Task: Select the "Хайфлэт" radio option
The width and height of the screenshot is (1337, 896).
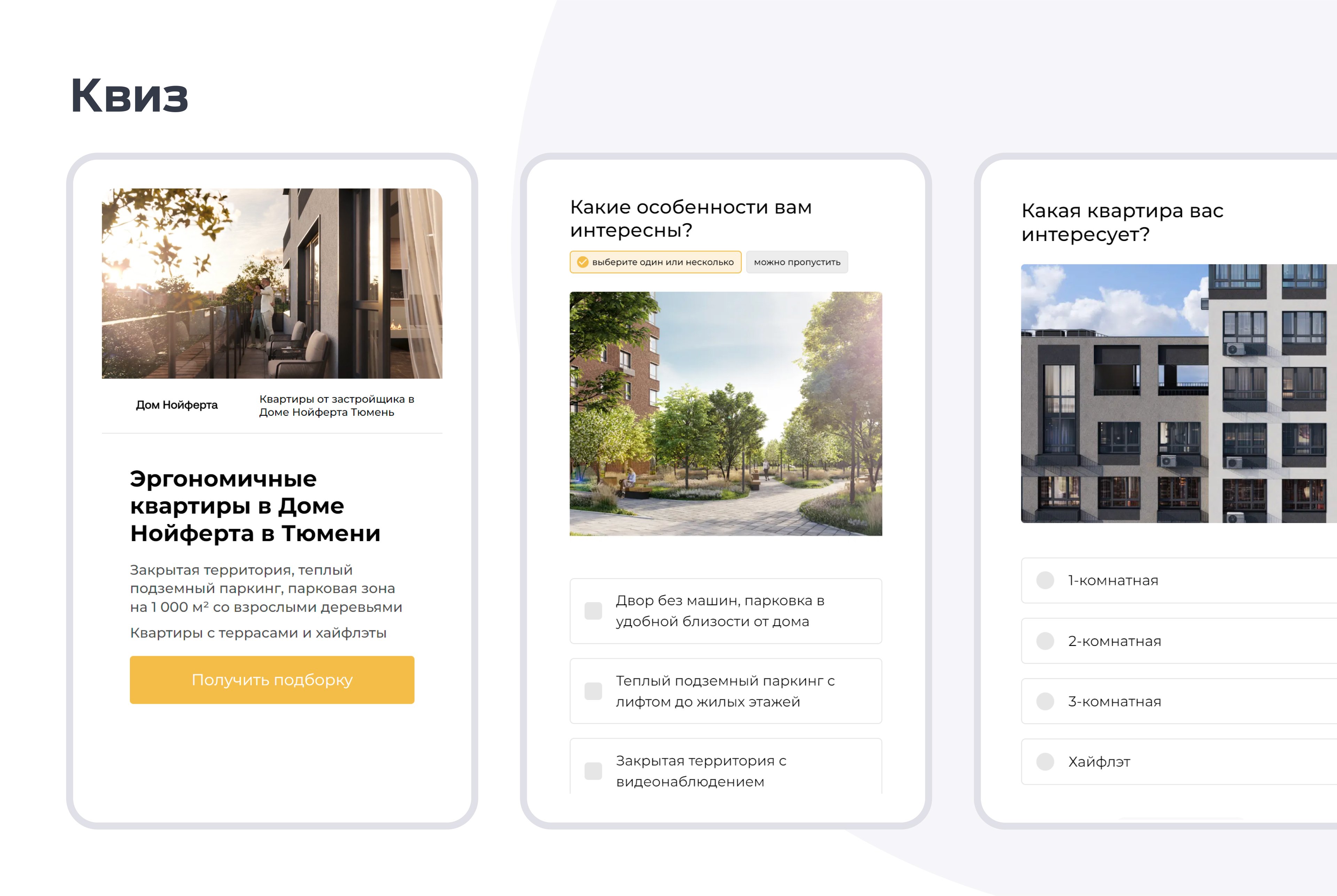Action: coord(1045,762)
